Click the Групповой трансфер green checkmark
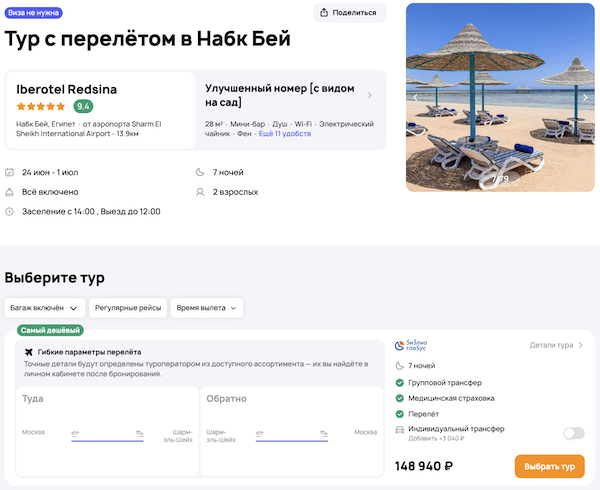The width and height of the screenshot is (600, 490). pos(400,382)
